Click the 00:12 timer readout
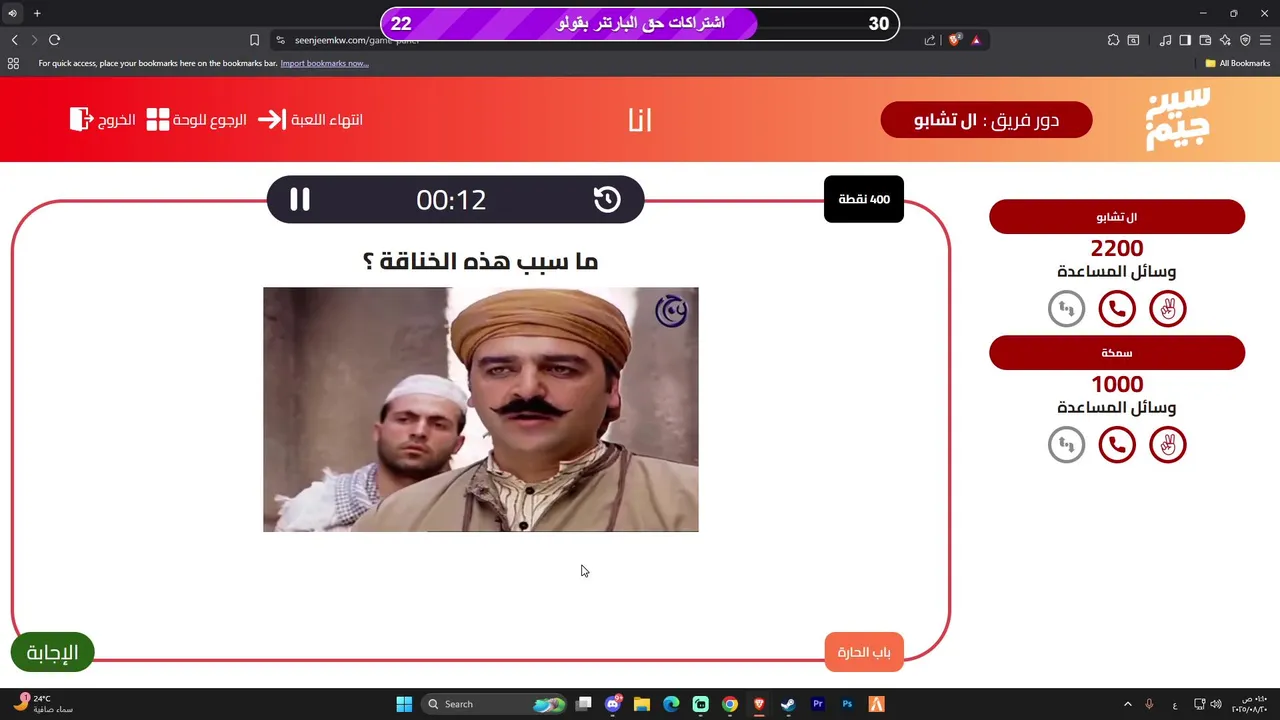 point(451,200)
